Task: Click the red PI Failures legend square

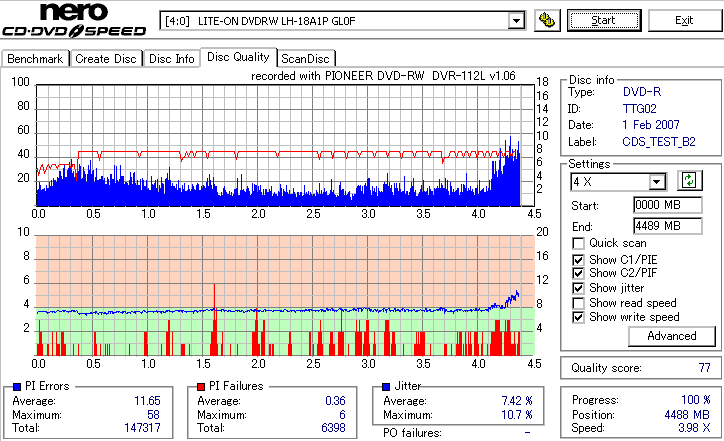Action: coord(201,387)
